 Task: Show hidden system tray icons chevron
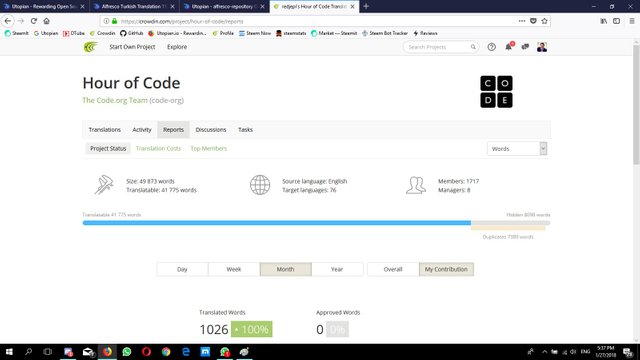[544, 351]
